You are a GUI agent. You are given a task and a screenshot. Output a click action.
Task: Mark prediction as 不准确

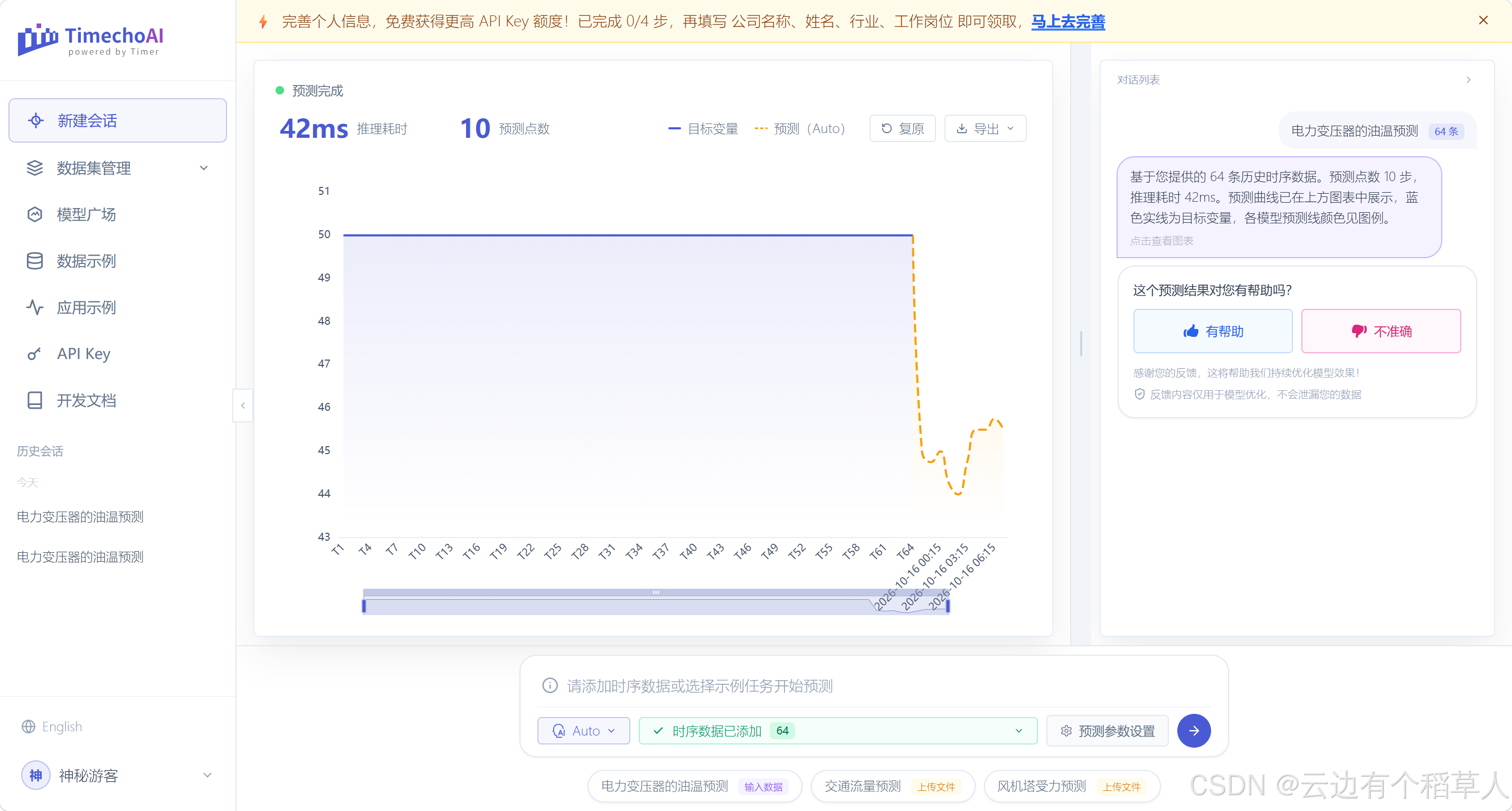[1381, 331]
